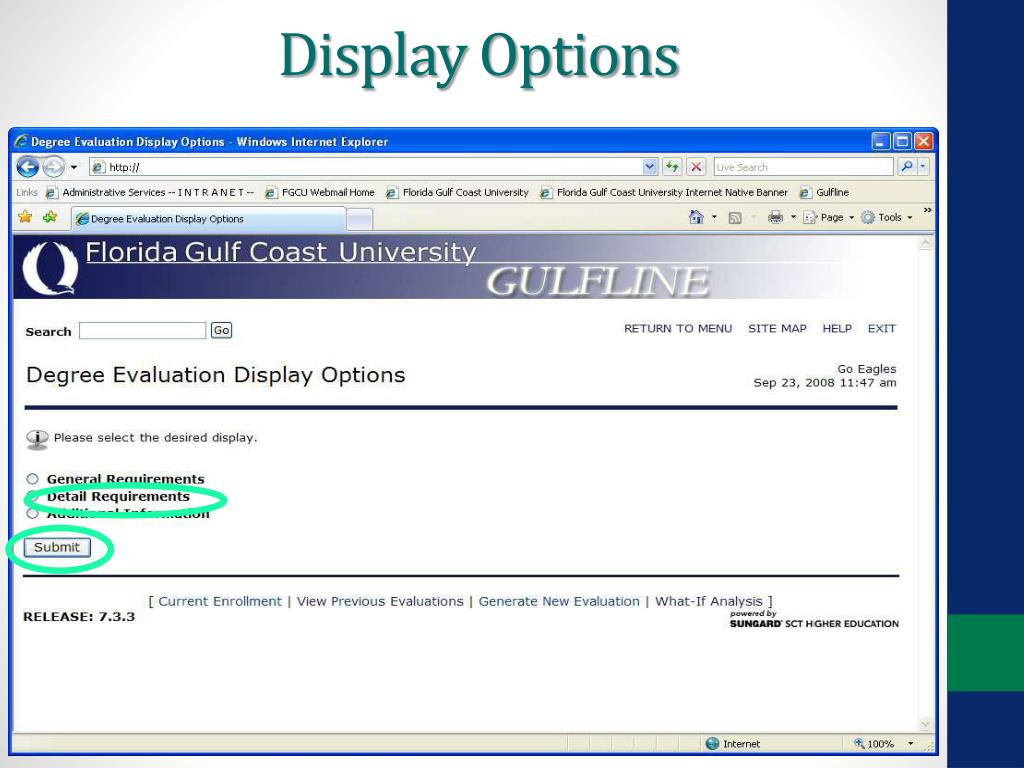Screen dimensions: 1024x768
Task: Click the Home page house icon
Action: pyautogui.click(x=696, y=217)
